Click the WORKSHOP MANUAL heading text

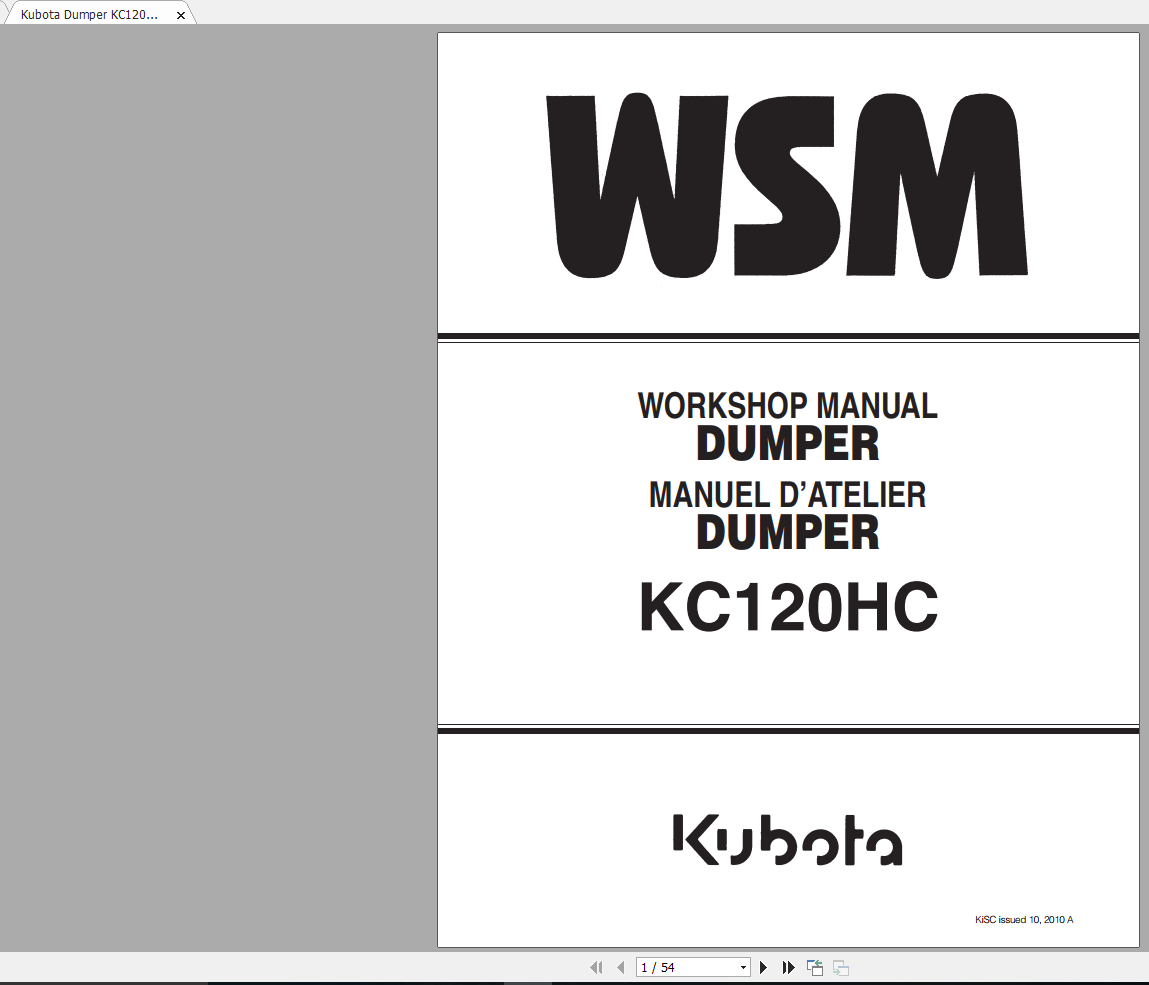[788, 406]
